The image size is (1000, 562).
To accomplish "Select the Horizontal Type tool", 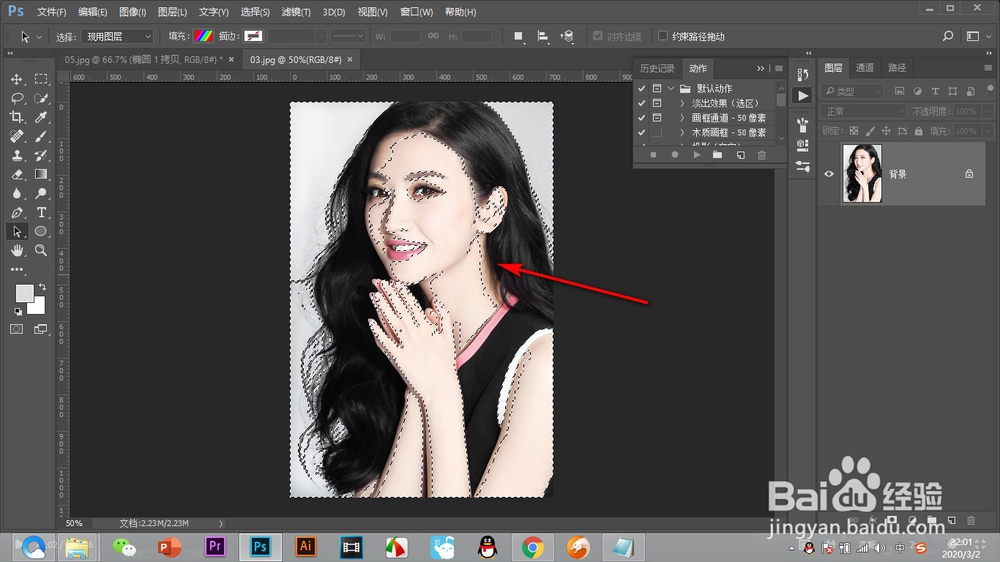I will 41,212.
